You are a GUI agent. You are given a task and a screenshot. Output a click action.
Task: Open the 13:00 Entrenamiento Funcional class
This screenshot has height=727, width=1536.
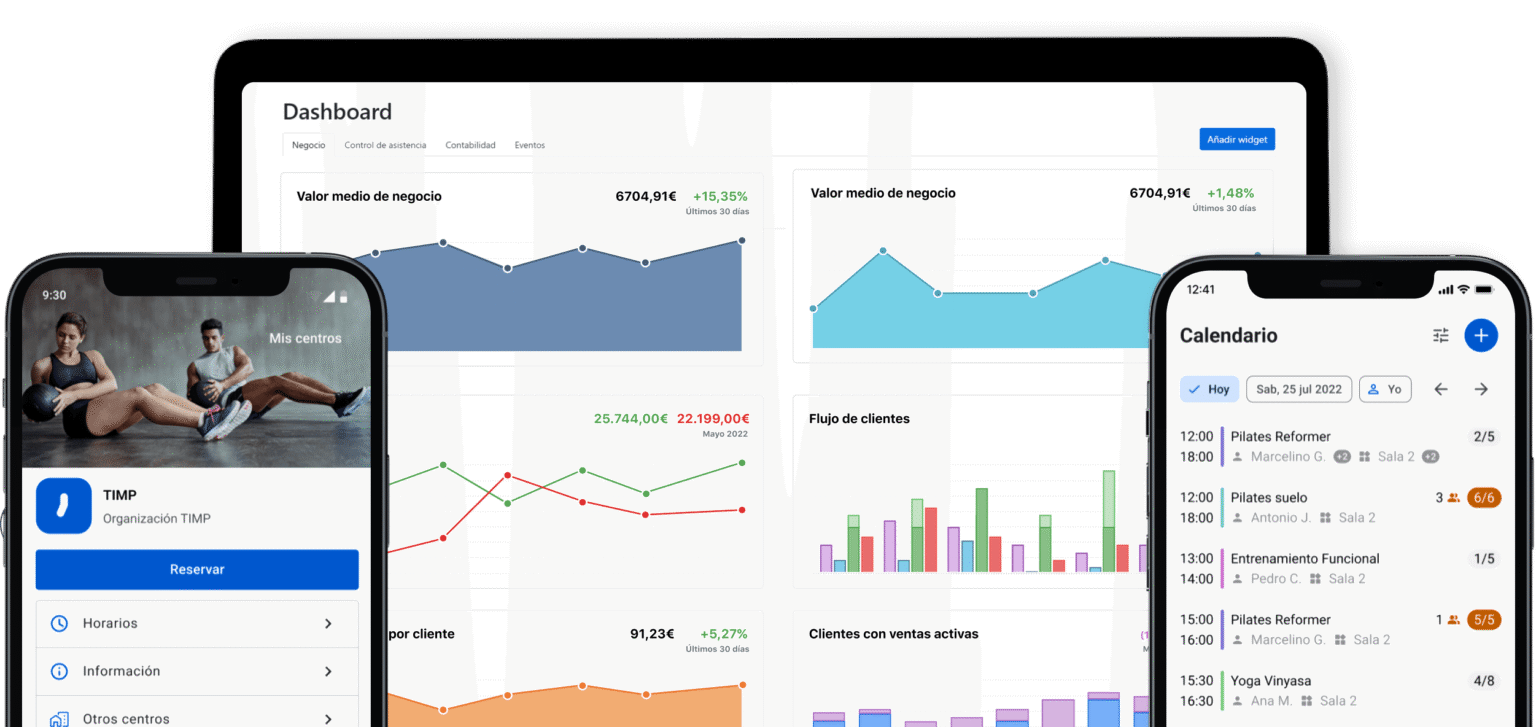[1304, 568]
